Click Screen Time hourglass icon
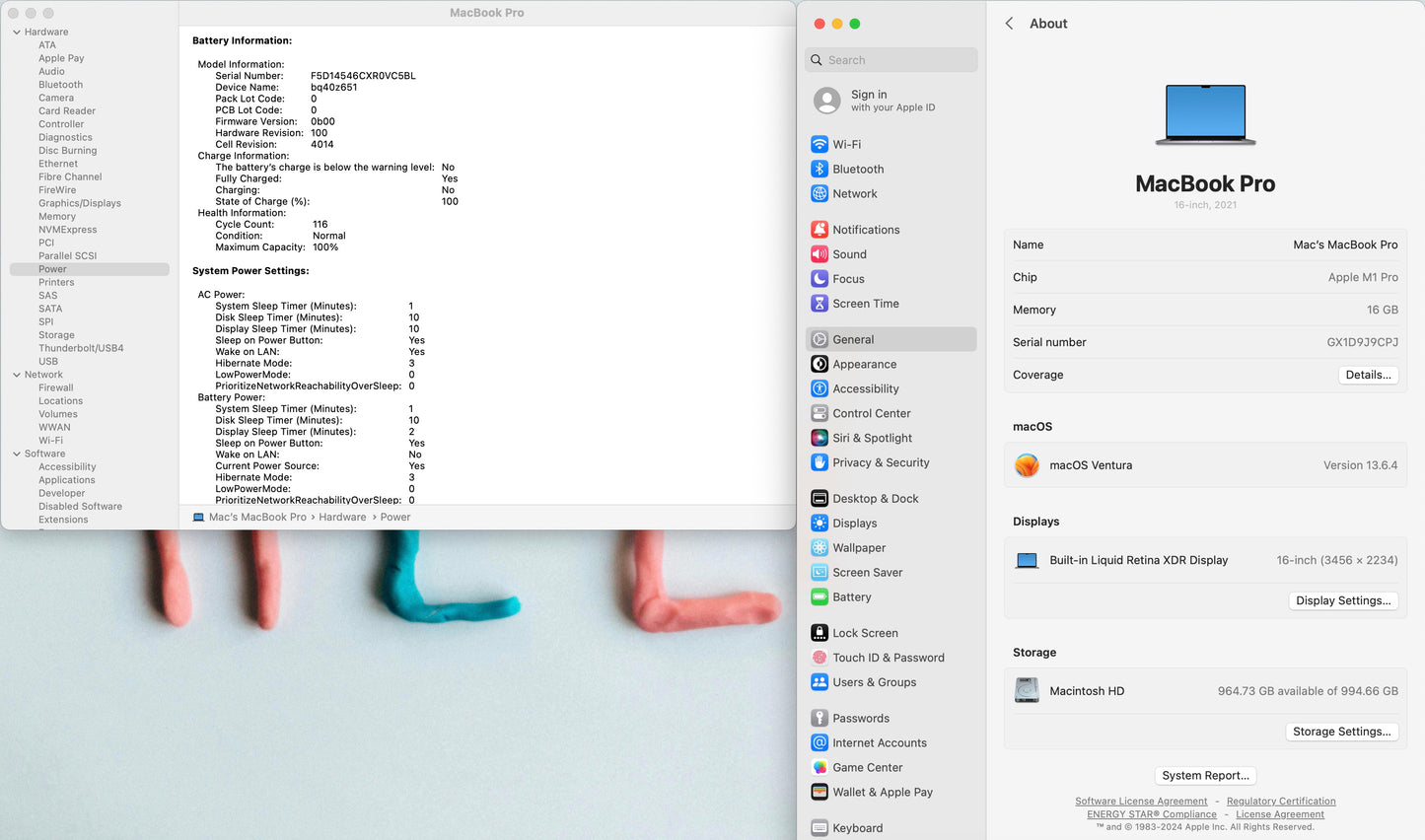Image resolution: width=1425 pixels, height=840 pixels. pyautogui.click(x=819, y=303)
